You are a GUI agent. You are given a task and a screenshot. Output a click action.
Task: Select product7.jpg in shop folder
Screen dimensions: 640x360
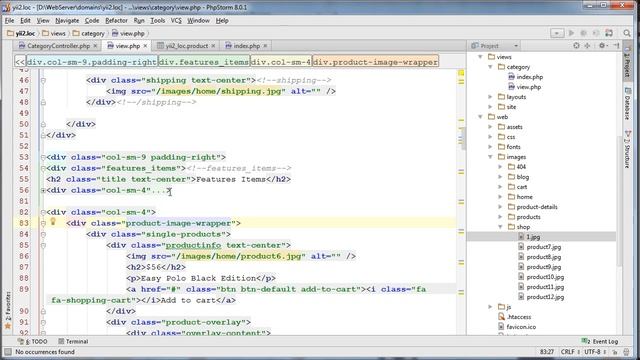tap(539, 247)
